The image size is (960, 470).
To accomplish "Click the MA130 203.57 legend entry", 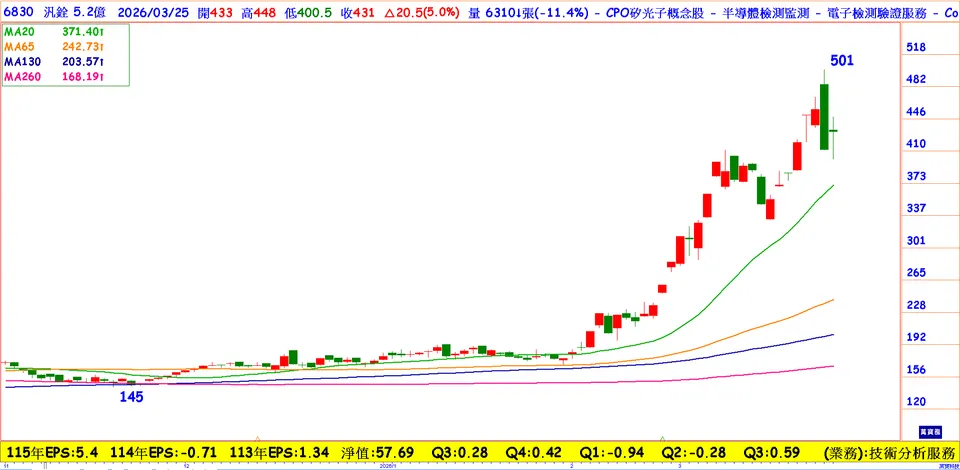I will tap(54, 61).
